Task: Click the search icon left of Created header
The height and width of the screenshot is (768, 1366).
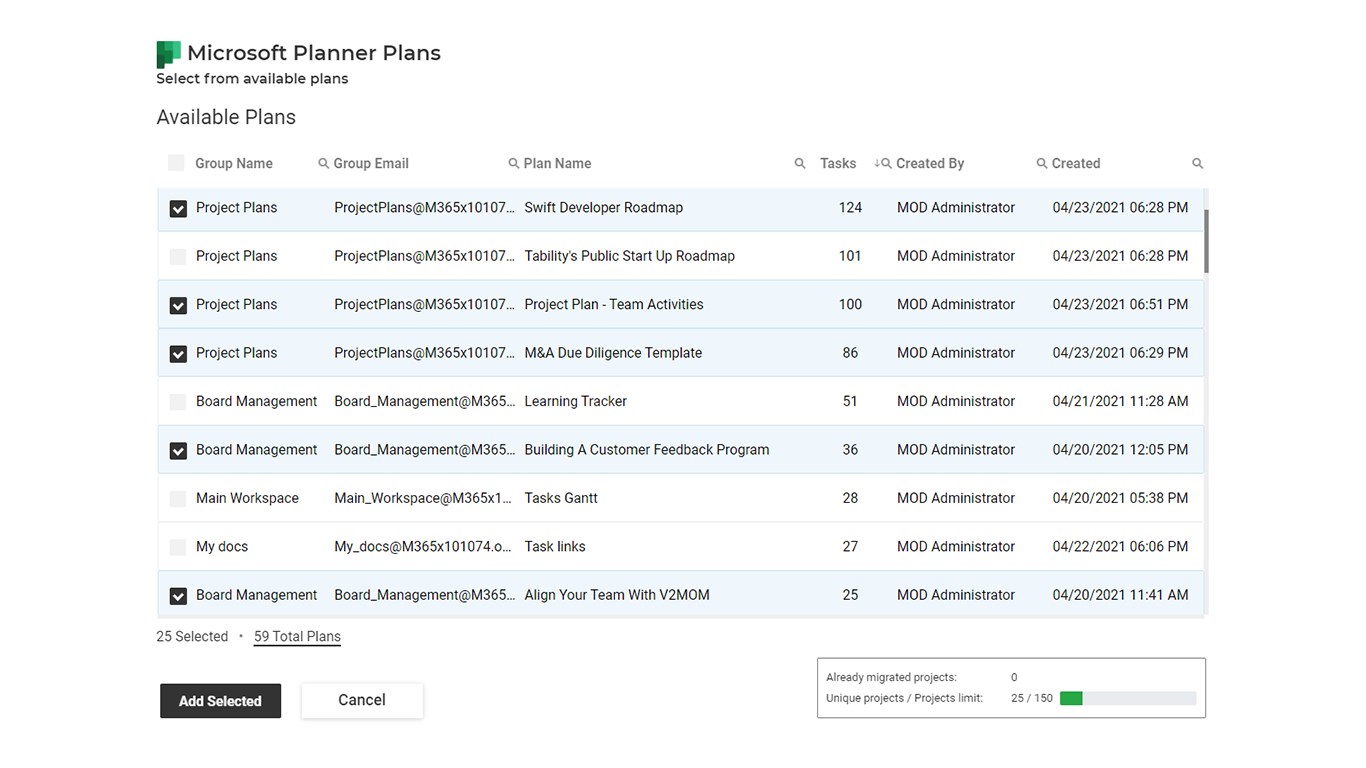Action: [1042, 163]
